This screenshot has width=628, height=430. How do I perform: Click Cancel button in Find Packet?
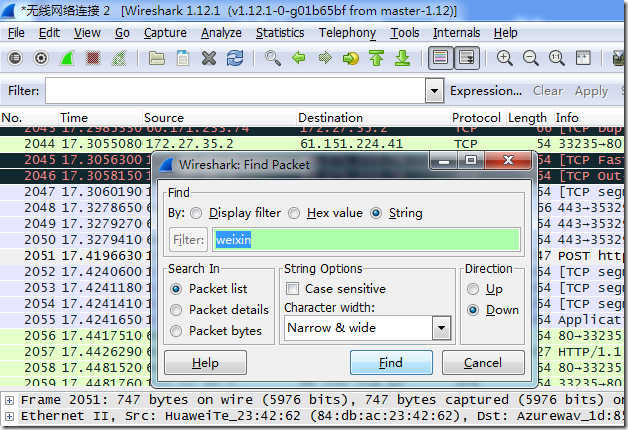pyautogui.click(x=483, y=363)
